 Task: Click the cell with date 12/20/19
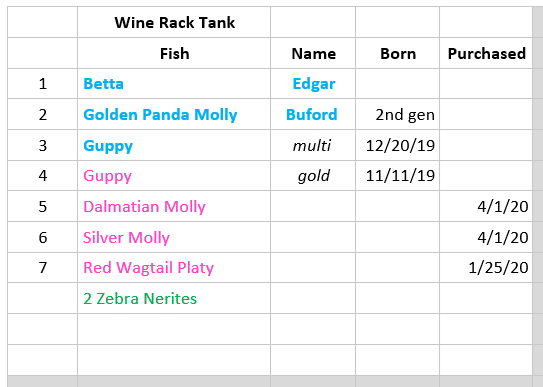point(398,145)
